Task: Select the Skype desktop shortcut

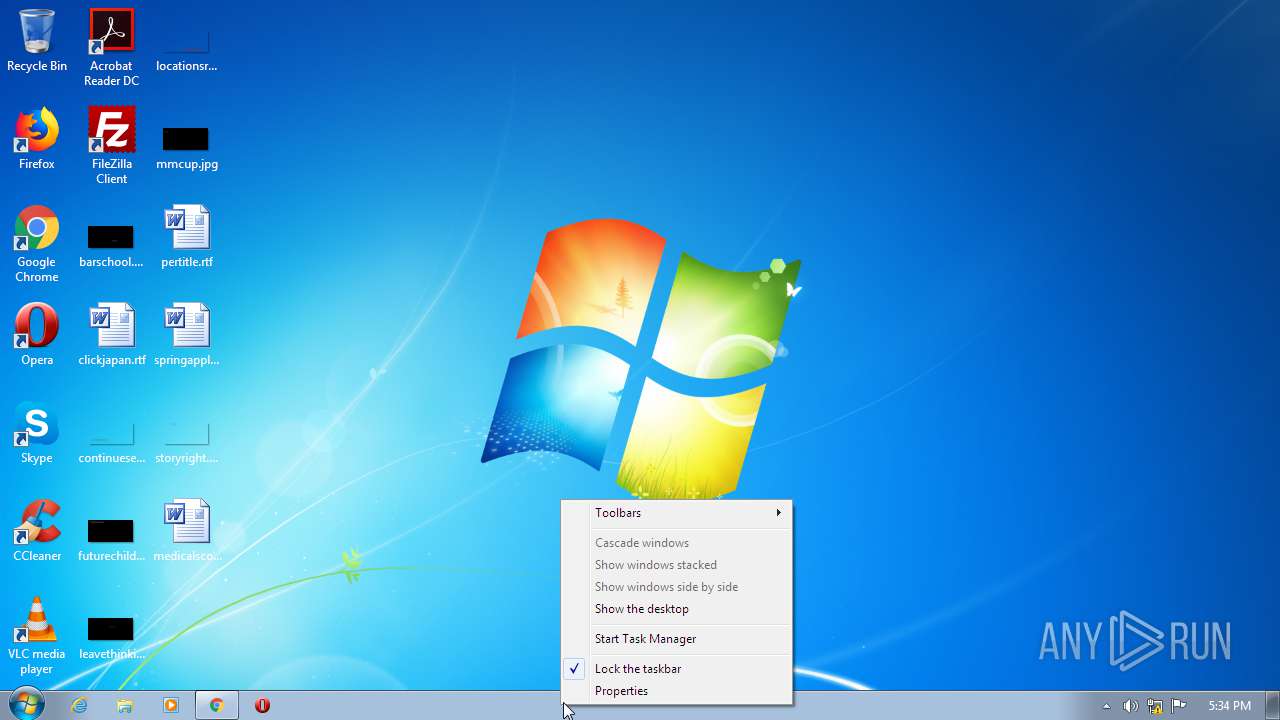Action: 37,433
